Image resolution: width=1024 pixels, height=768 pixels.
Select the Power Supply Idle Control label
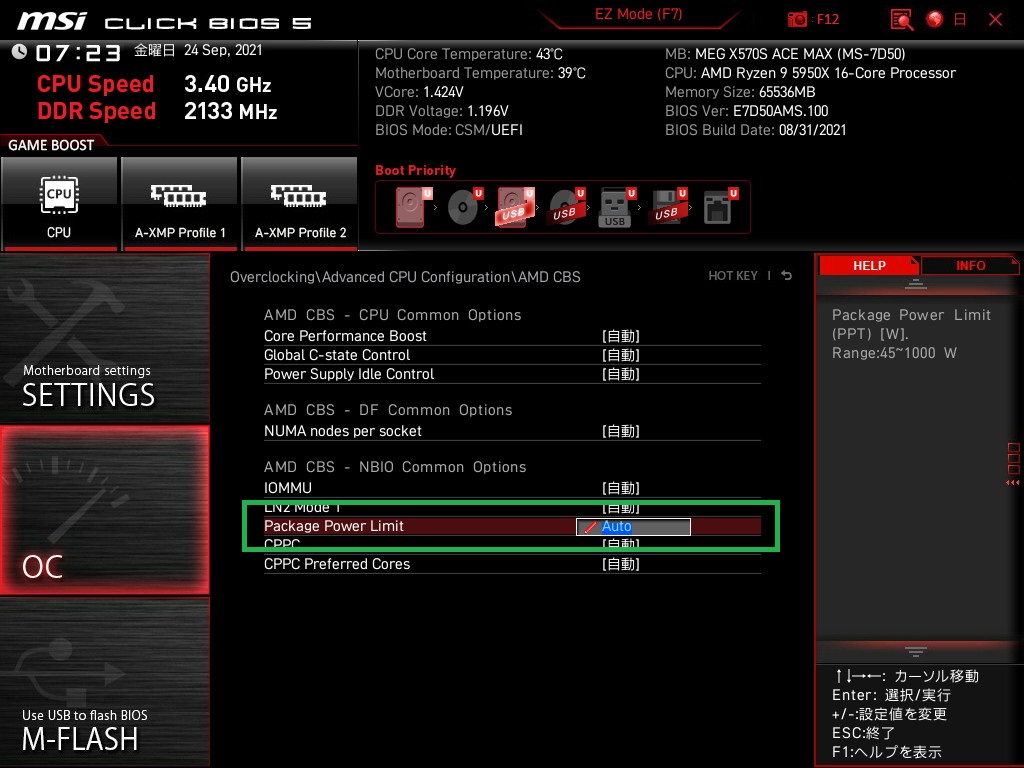pyautogui.click(x=349, y=374)
